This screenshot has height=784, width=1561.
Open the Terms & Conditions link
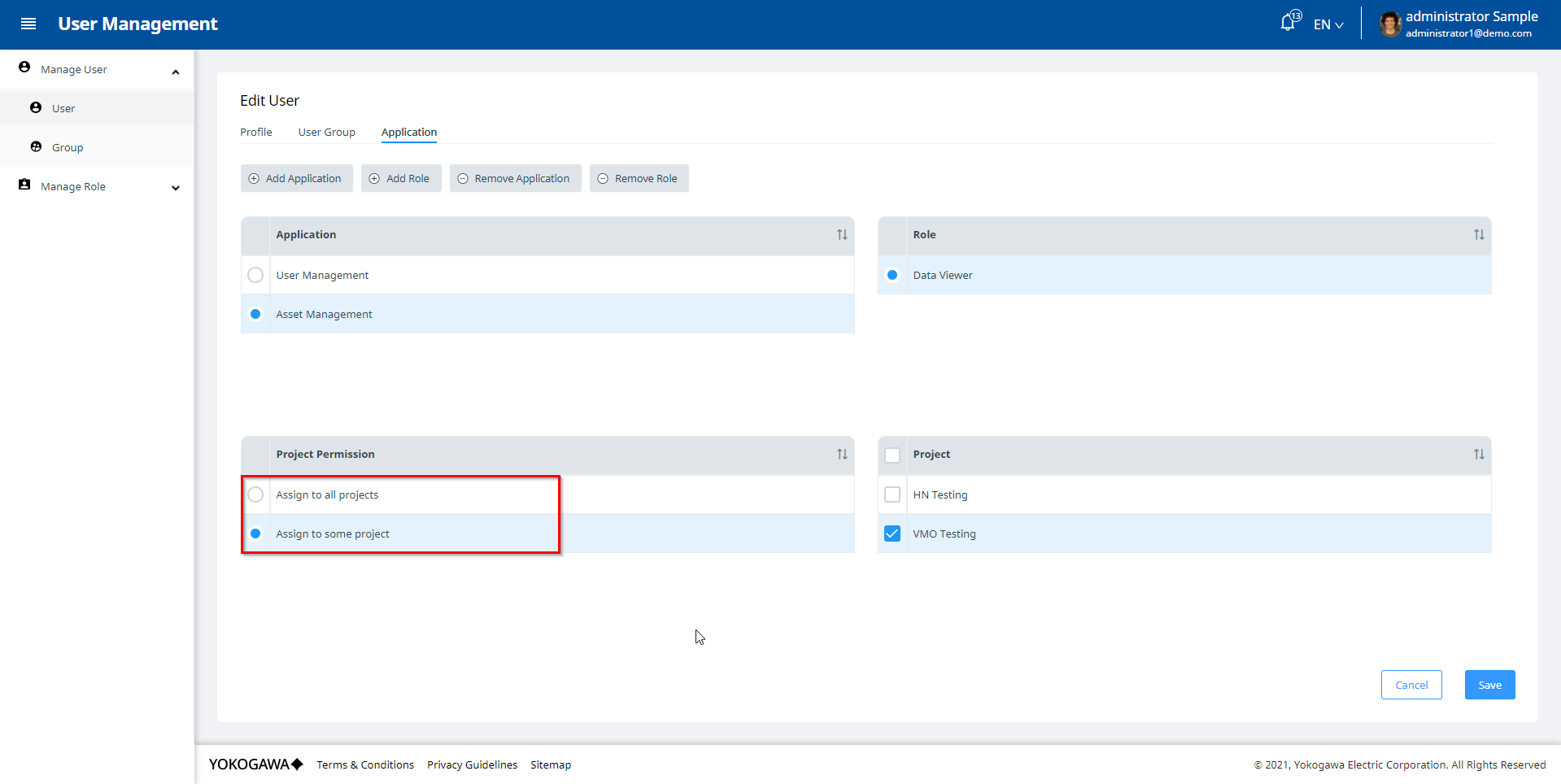coord(365,764)
